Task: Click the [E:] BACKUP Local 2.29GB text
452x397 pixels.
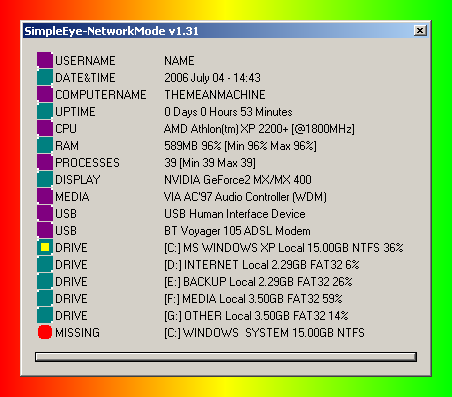Action: [258, 282]
